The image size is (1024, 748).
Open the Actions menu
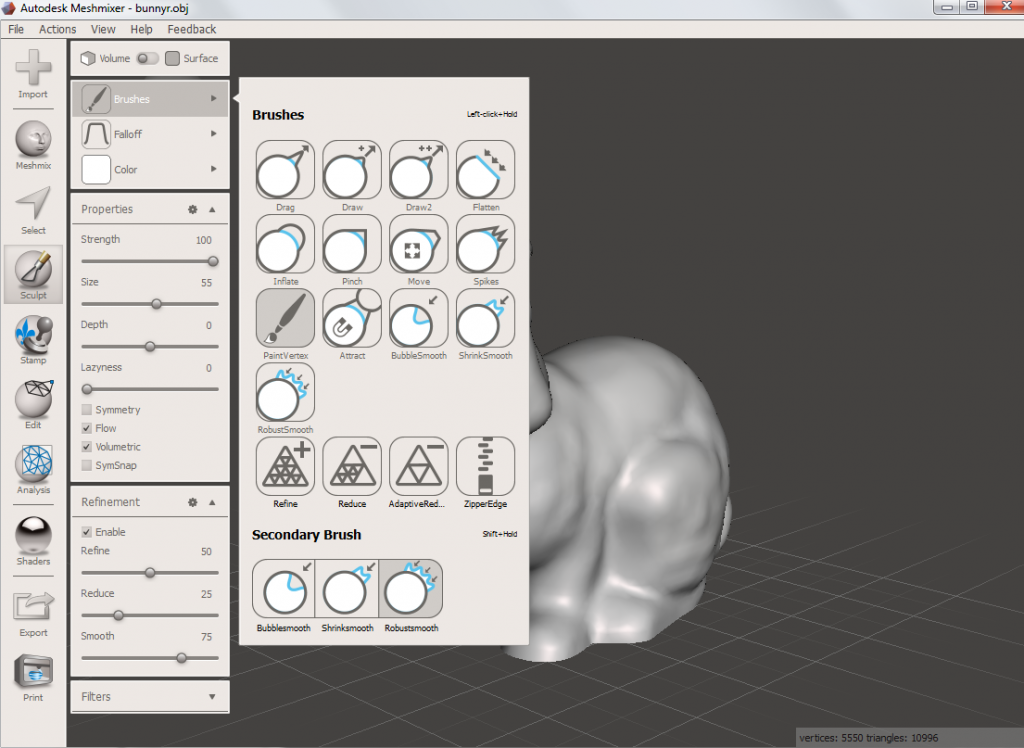coord(57,29)
